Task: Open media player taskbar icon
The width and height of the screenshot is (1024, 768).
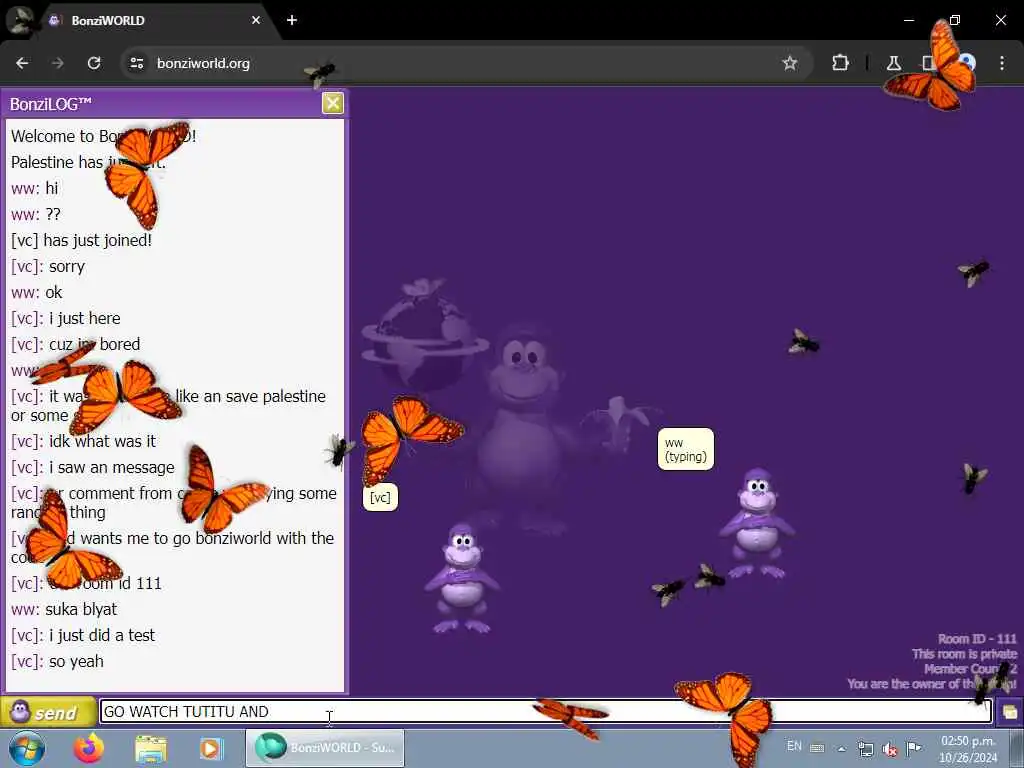Action: (x=211, y=748)
